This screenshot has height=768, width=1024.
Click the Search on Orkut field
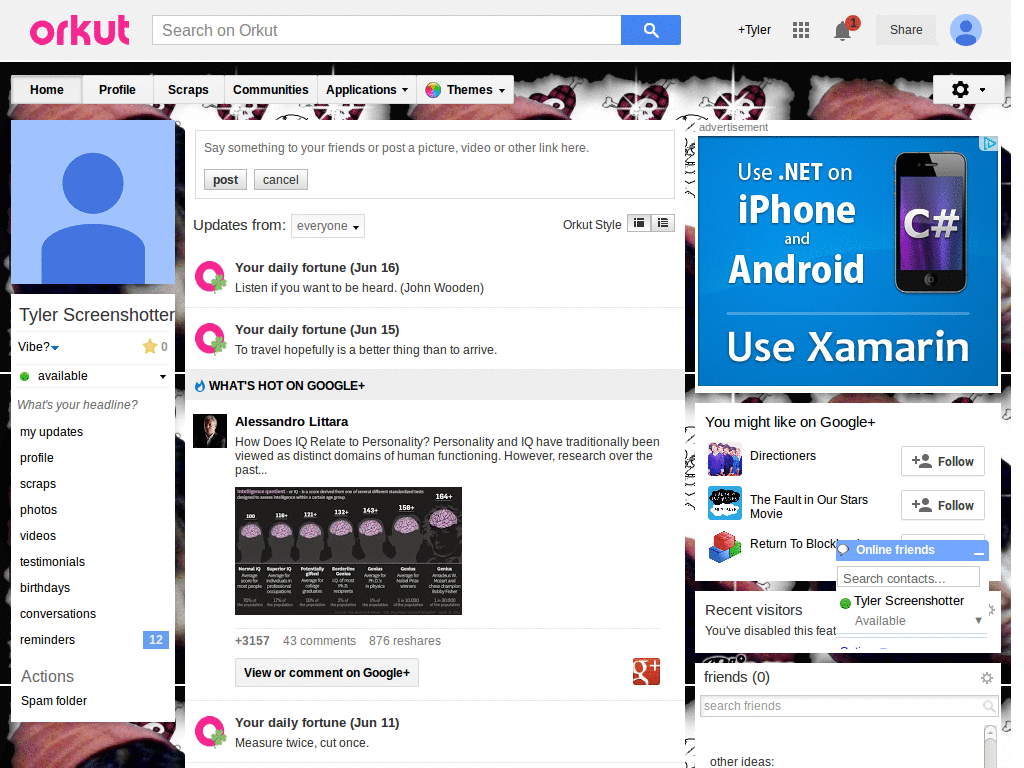[x=387, y=30]
